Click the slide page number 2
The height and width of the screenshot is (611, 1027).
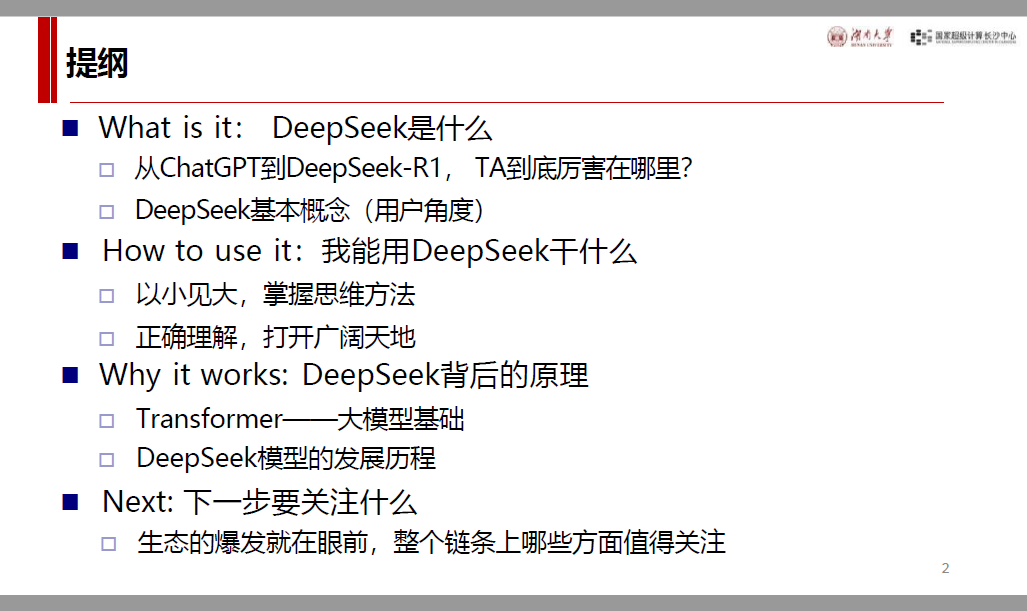pyautogui.click(x=945, y=568)
